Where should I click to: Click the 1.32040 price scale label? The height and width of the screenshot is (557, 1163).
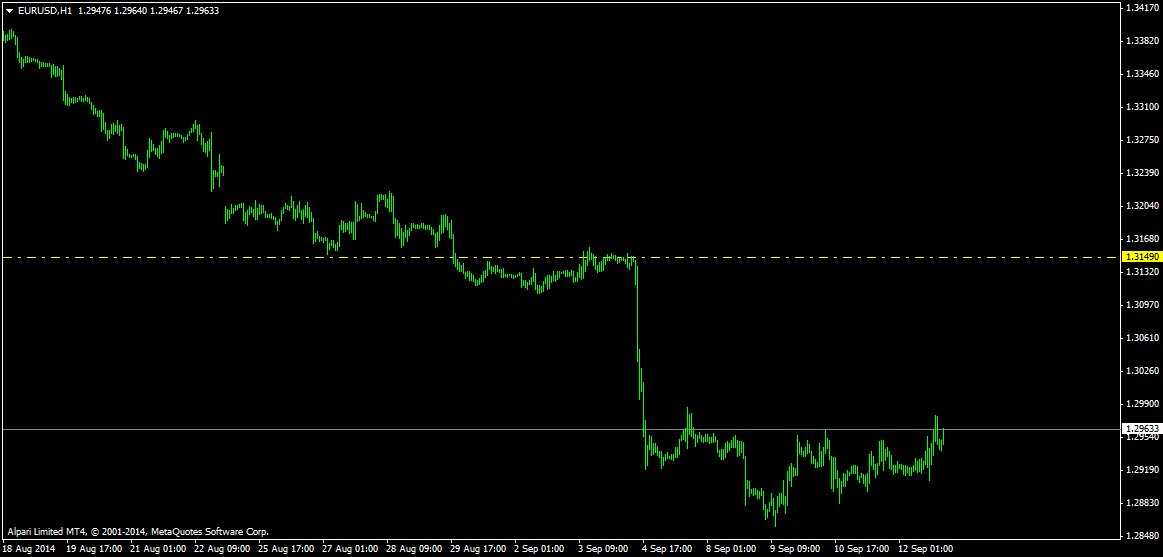tap(1141, 205)
